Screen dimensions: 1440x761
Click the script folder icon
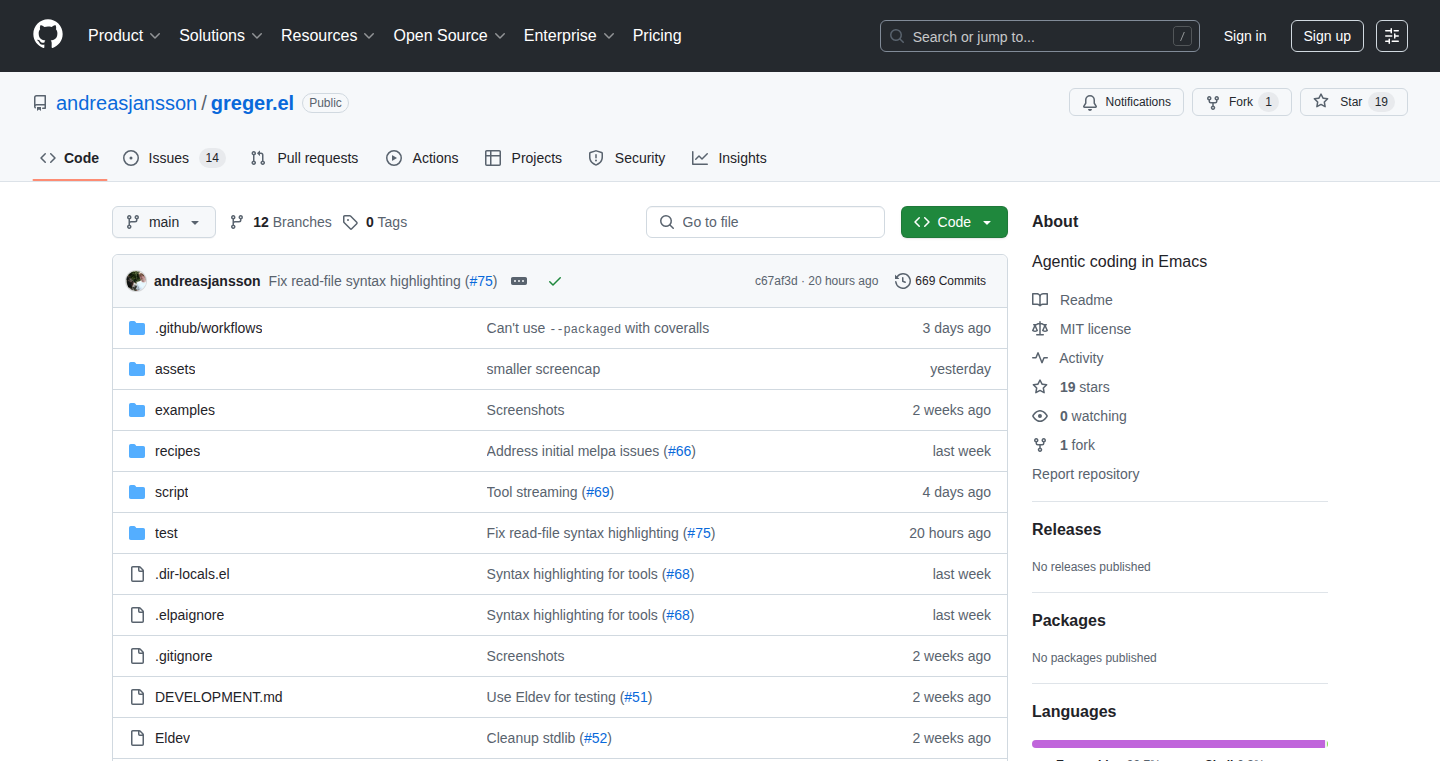(137, 492)
